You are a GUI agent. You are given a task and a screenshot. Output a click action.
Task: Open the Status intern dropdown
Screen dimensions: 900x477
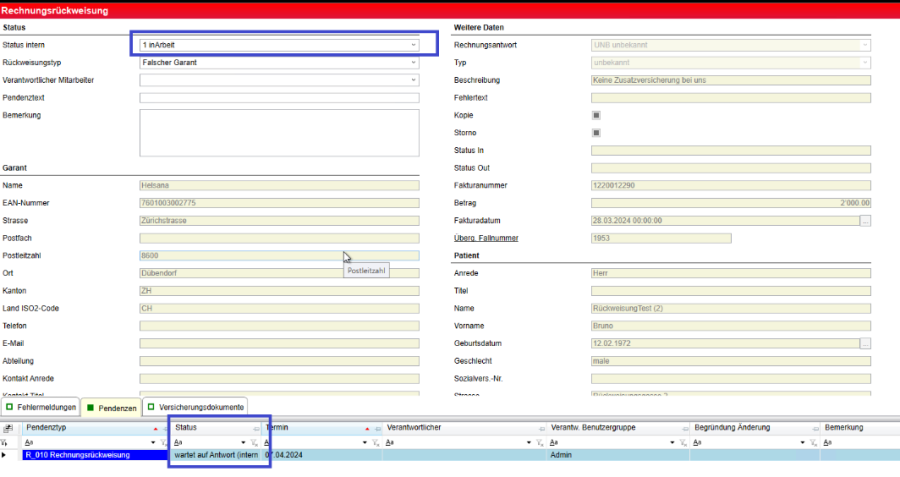[413, 45]
